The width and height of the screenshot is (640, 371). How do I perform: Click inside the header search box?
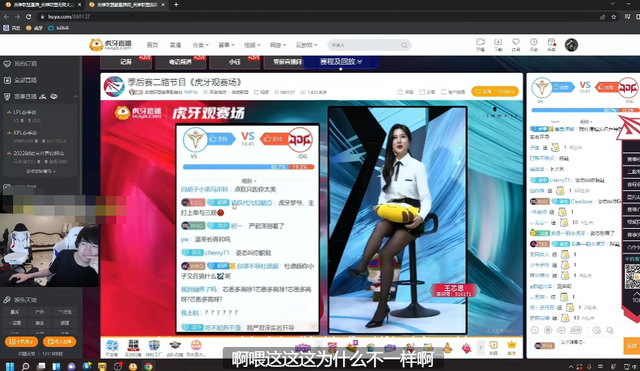coord(363,45)
